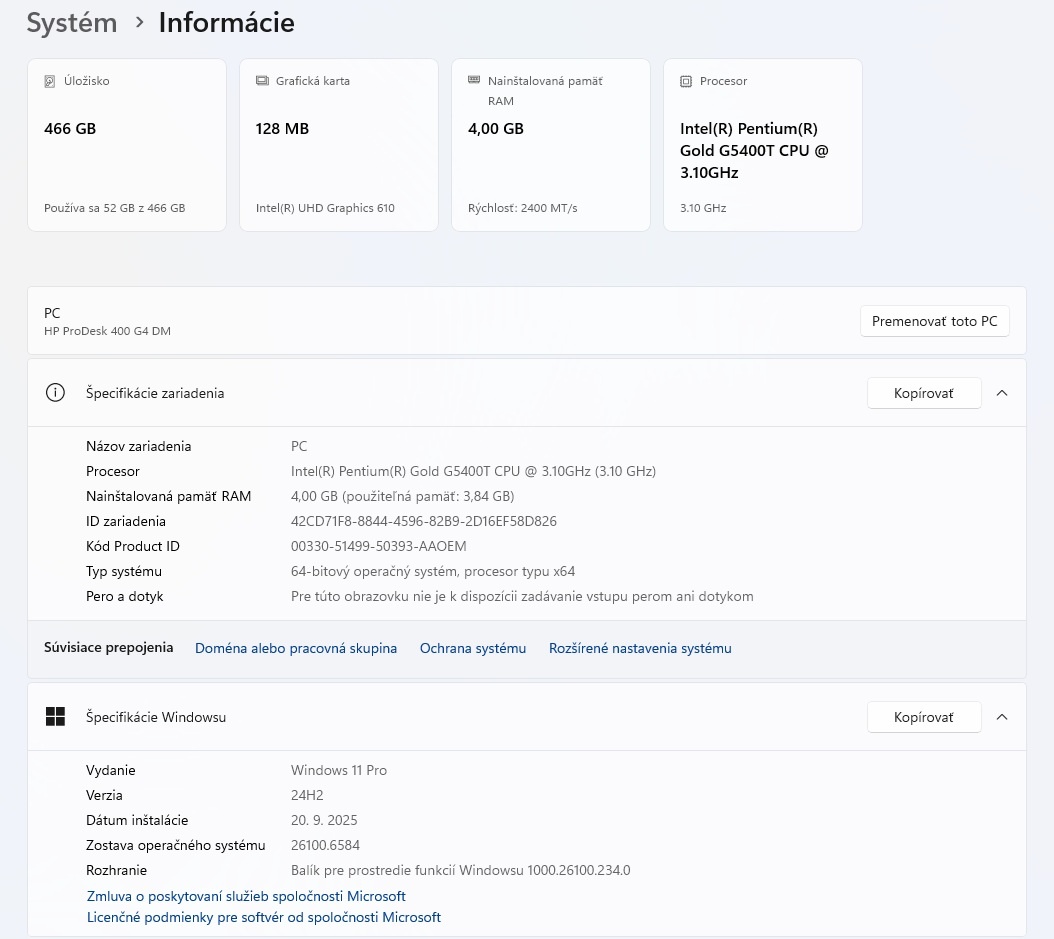Open Rozšírené nastavenia systému link

click(640, 648)
